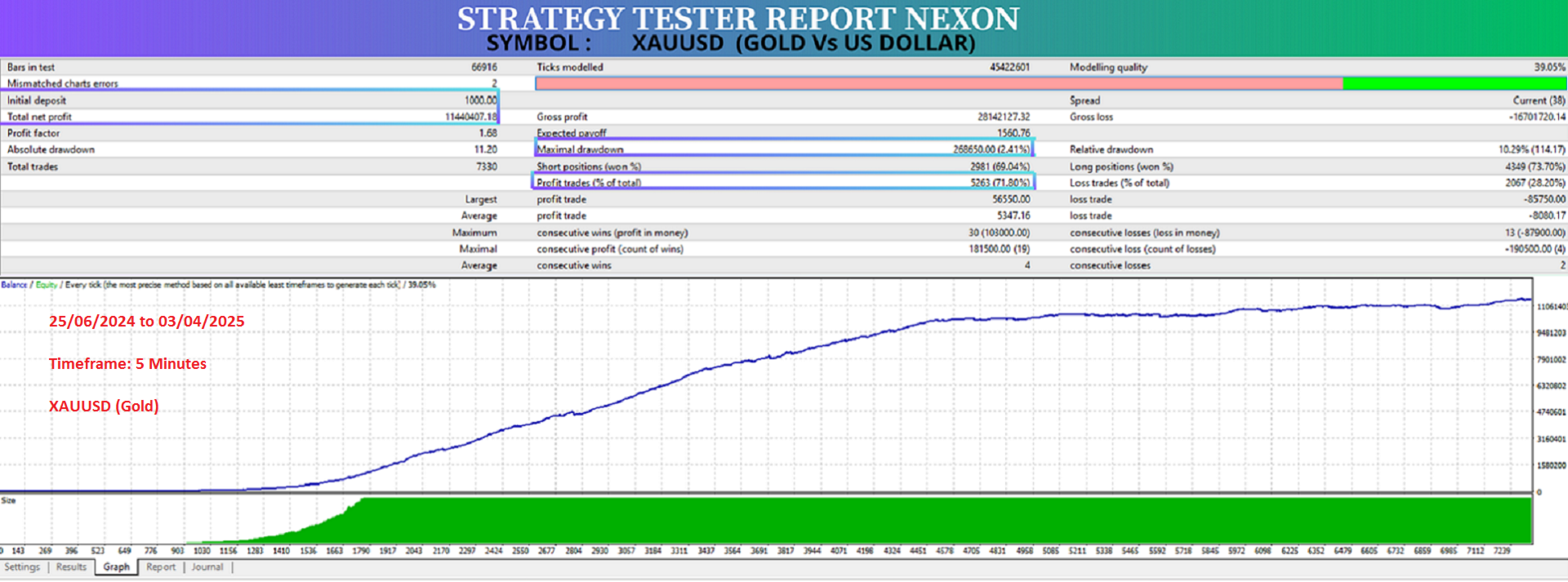Screen dimensions: 1568x582
Task: Click the Spread value Current (38)
Action: [x=1539, y=100]
